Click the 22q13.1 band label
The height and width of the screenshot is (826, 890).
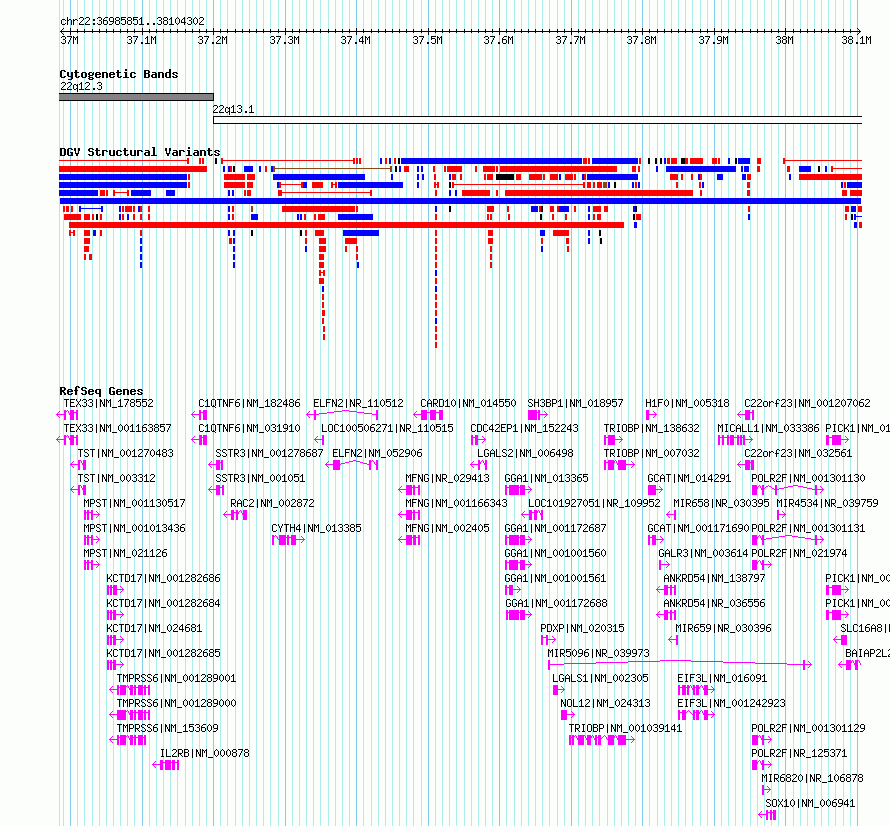tap(233, 109)
